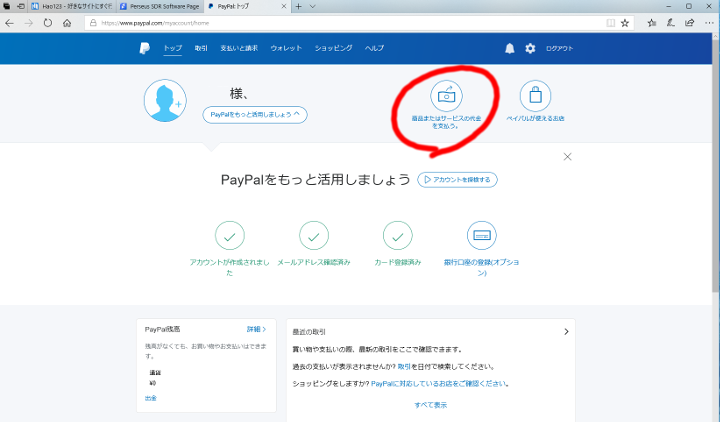Open the shopping bag stores icon
This screenshot has height=422, width=720.
click(535, 96)
